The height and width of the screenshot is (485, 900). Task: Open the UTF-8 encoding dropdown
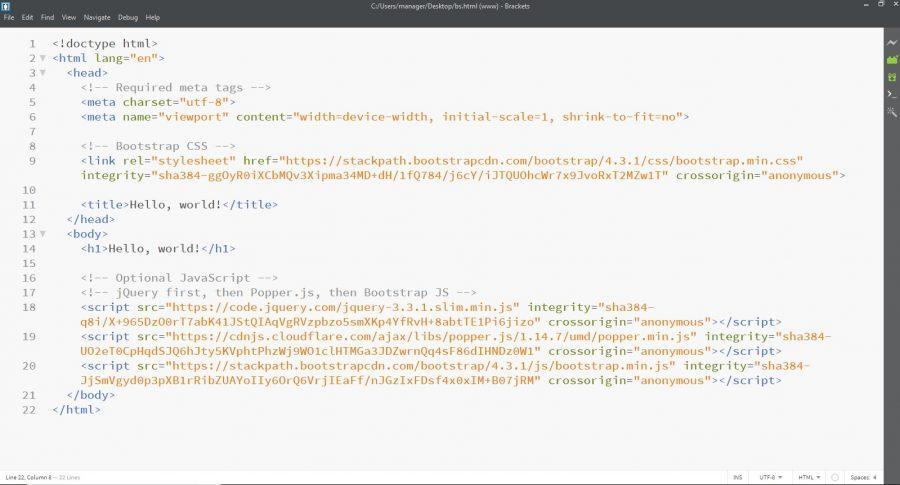[x=770, y=478]
